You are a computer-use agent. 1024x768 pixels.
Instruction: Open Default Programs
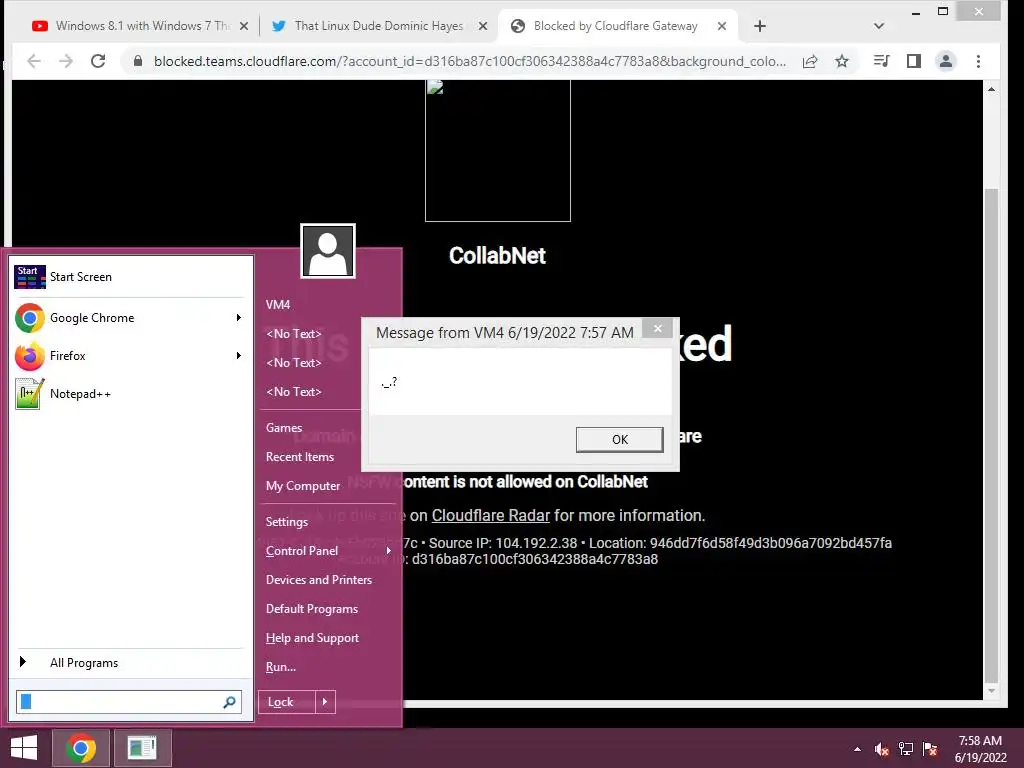[x=312, y=609]
